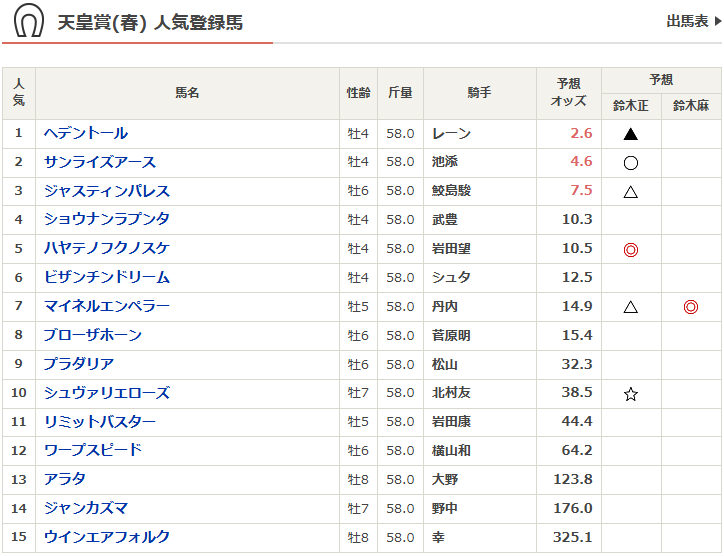Click odds value 123.8
Viewport: 724px width, 556px height.
[x=573, y=479]
